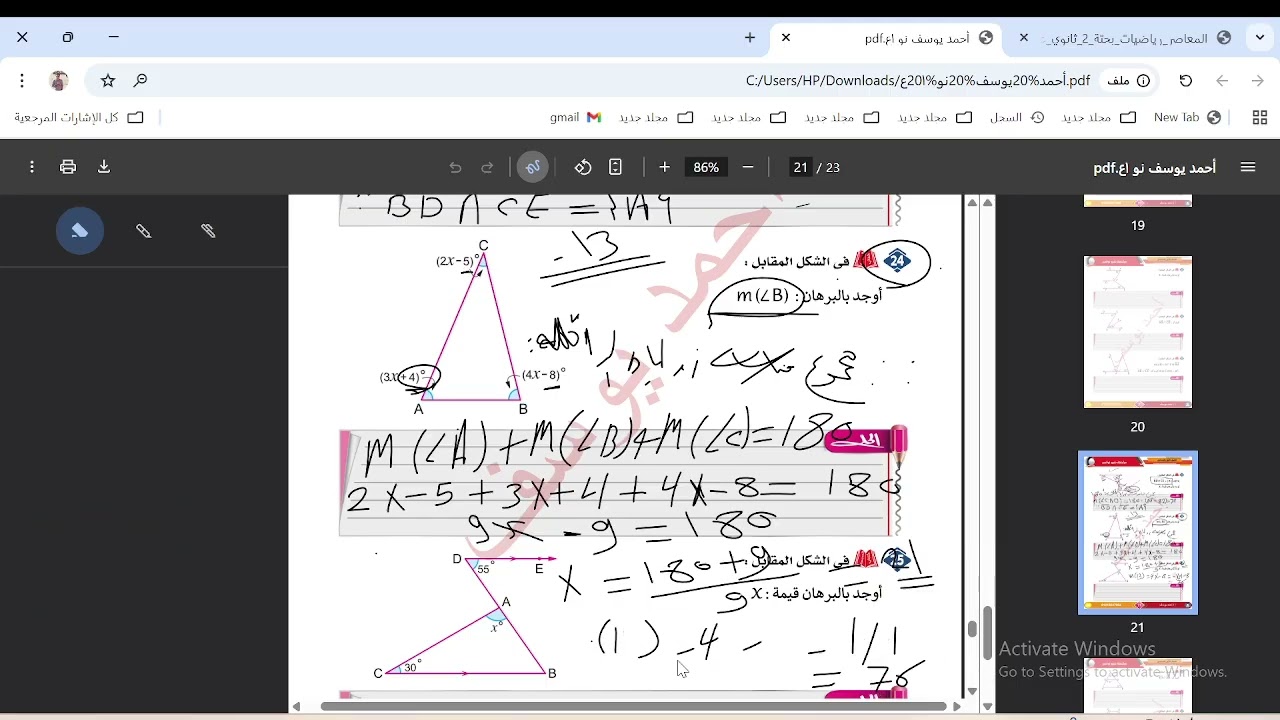The image size is (1280, 720).
Task: Toggle the PDF draw/annotate mode button
Action: (533, 167)
